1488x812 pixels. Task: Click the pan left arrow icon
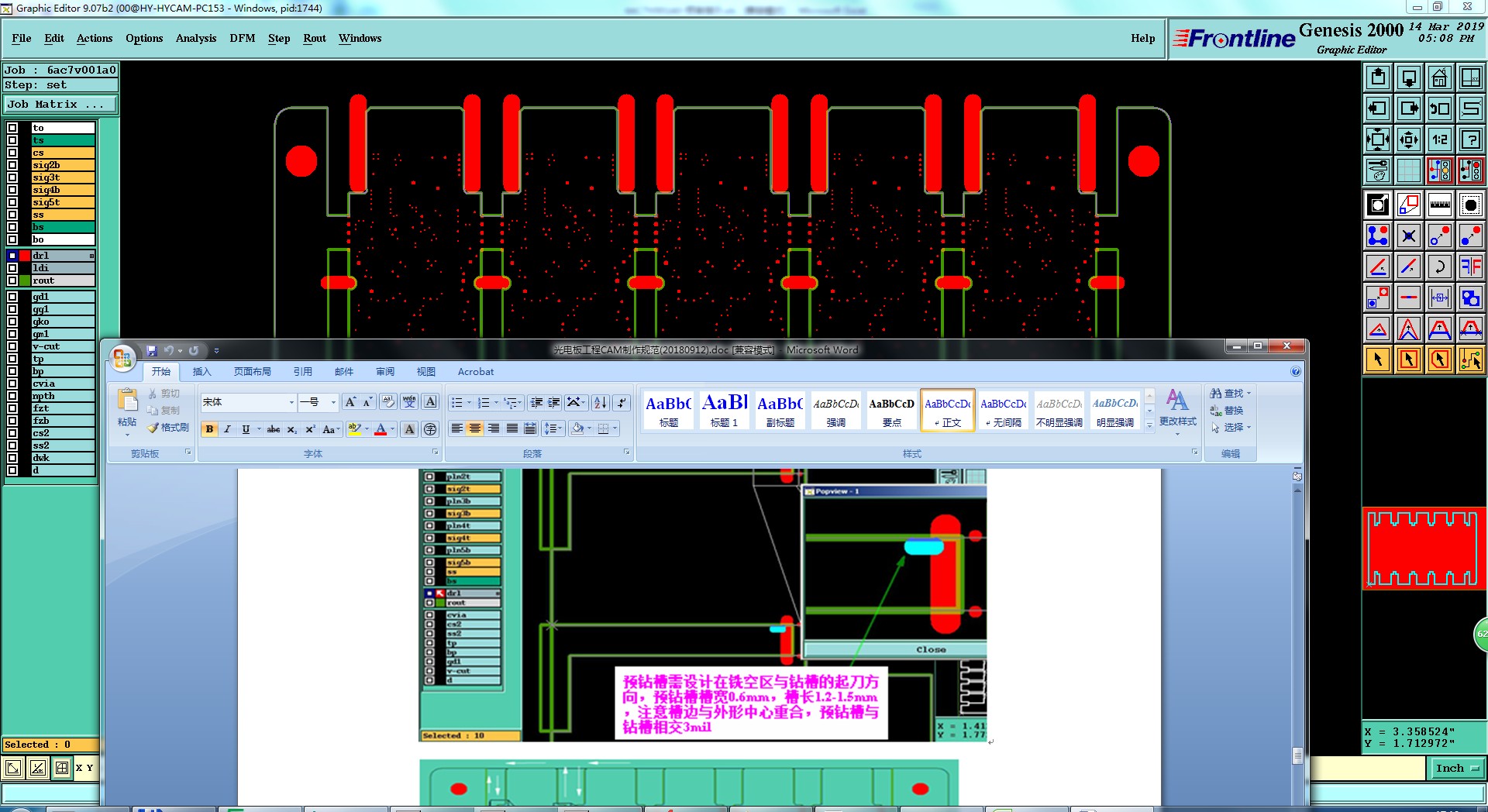[1377, 108]
